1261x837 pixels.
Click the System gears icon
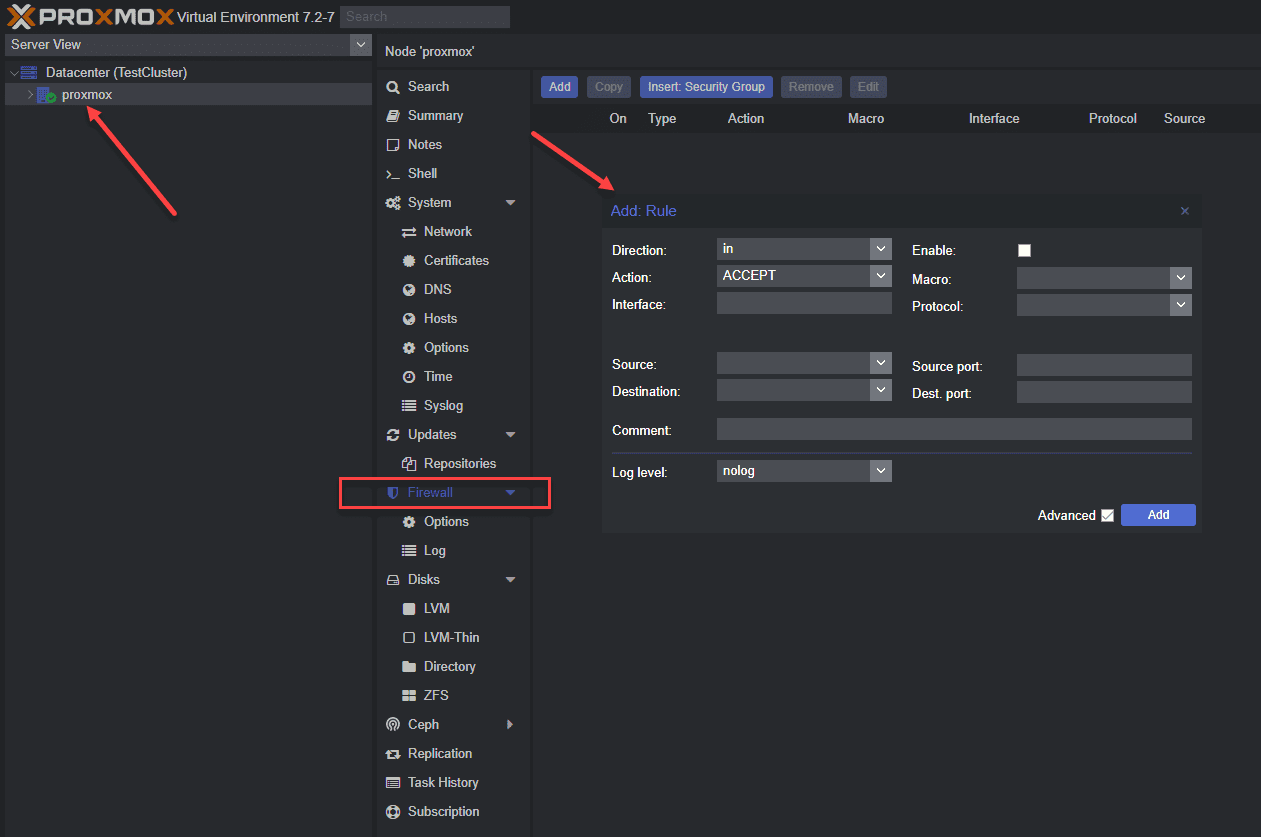click(x=393, y=203)
